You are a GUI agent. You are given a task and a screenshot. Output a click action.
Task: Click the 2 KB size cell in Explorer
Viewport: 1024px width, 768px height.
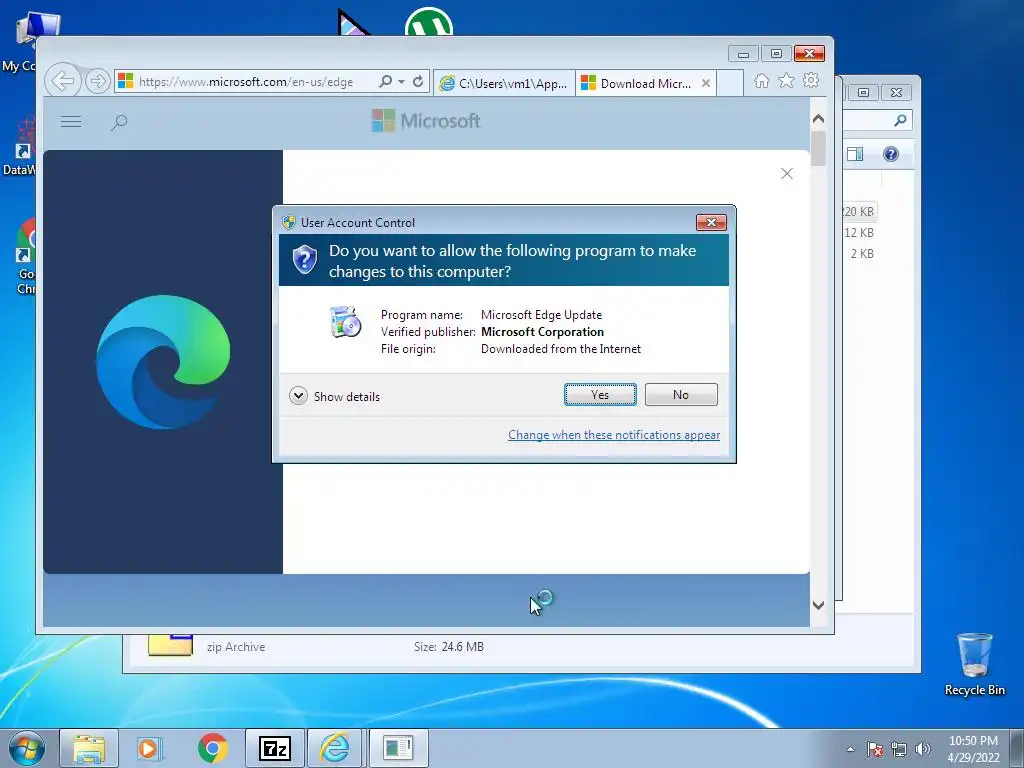862,253
